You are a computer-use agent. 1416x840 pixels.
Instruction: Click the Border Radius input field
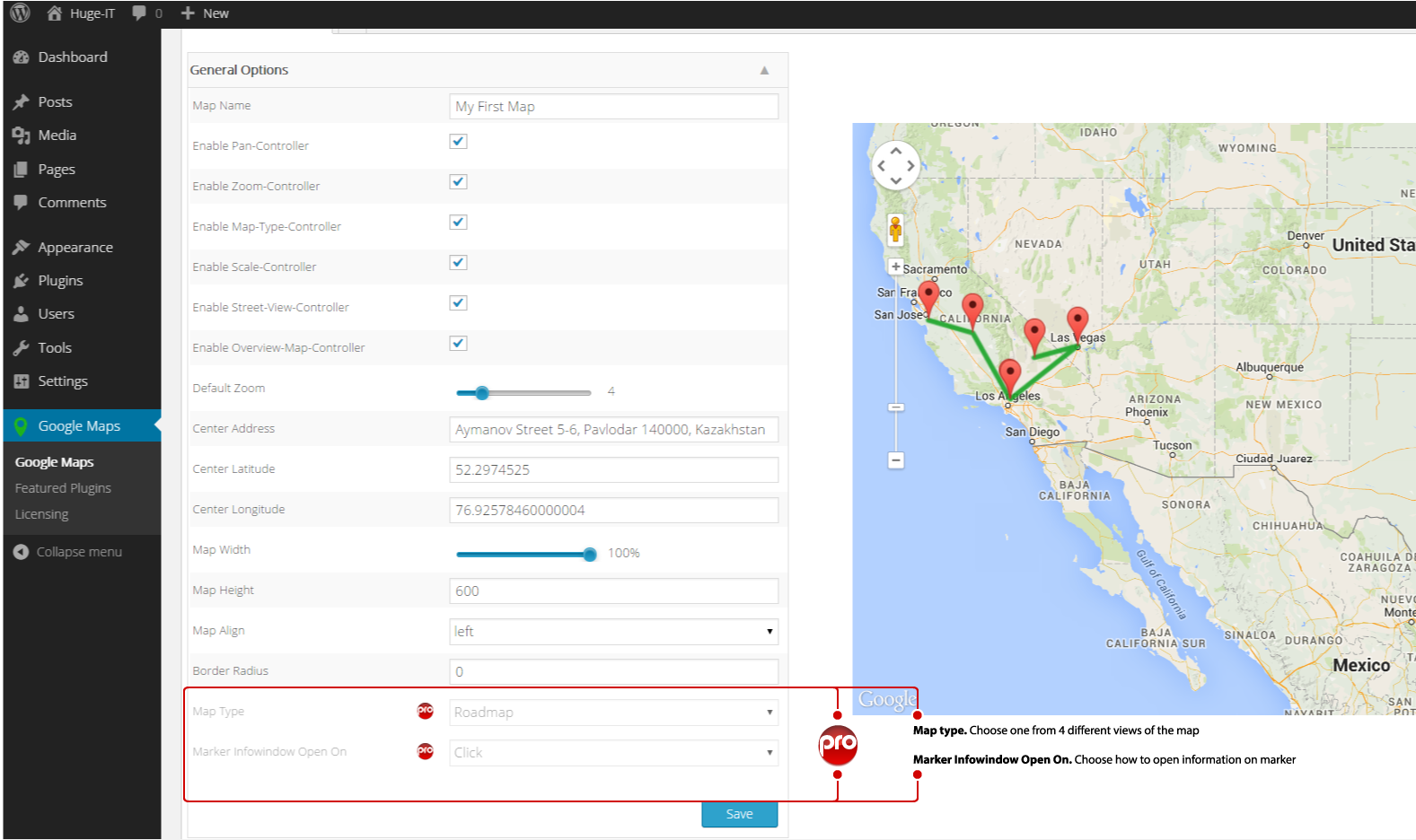[x=614, y=672]
